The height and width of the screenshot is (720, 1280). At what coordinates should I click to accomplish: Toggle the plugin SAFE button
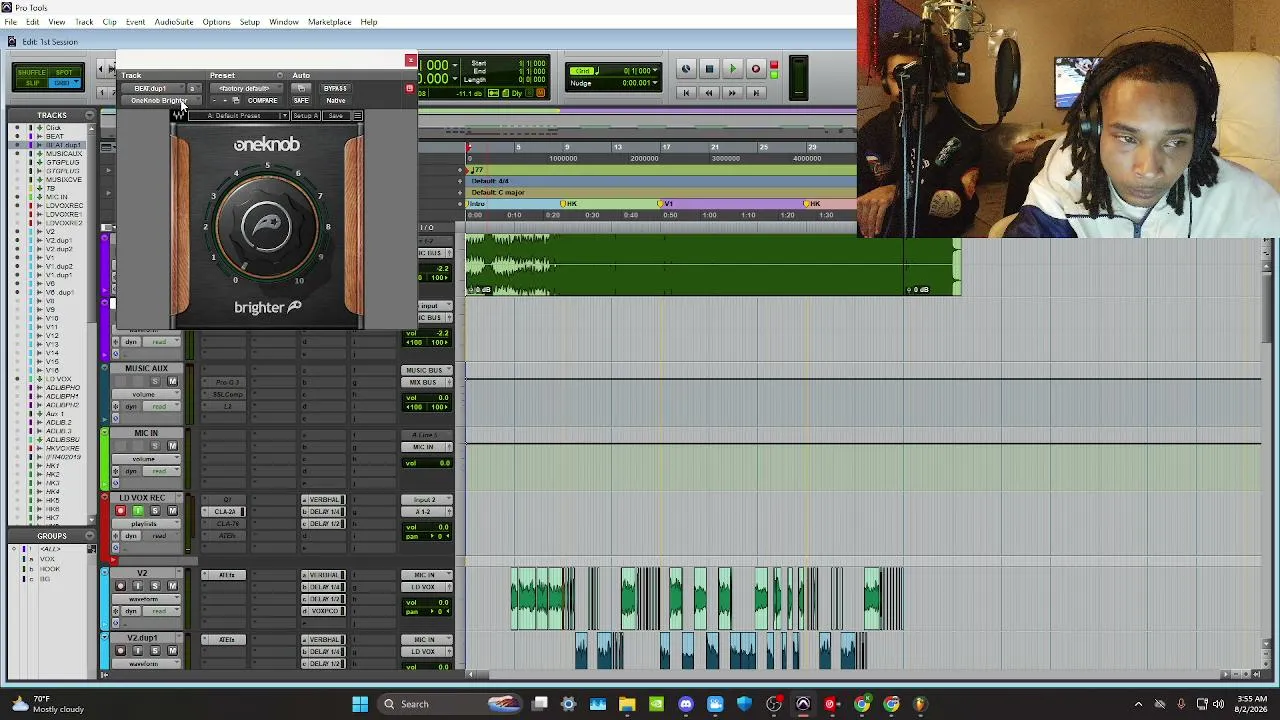click(301, 100)
